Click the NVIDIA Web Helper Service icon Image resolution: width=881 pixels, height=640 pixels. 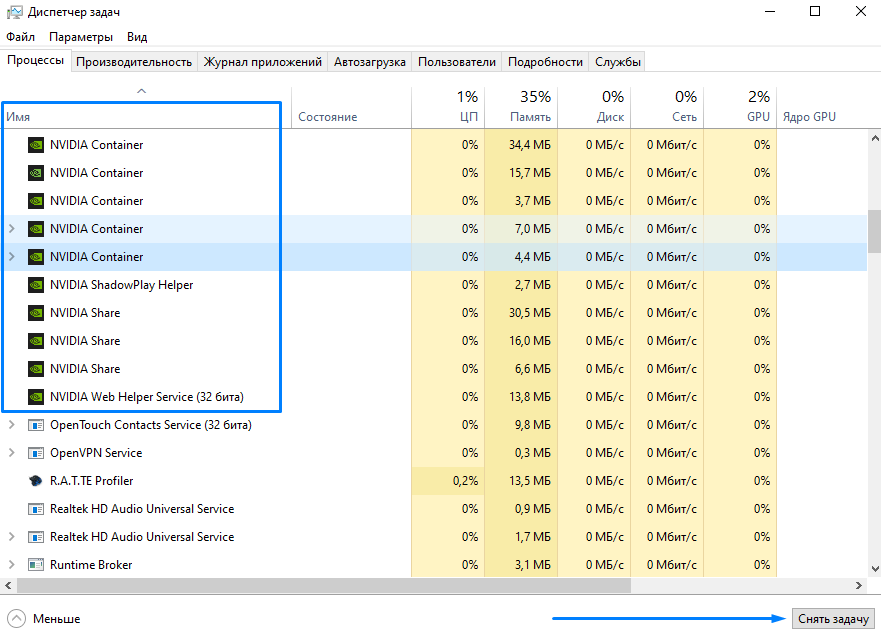[36, 397]
